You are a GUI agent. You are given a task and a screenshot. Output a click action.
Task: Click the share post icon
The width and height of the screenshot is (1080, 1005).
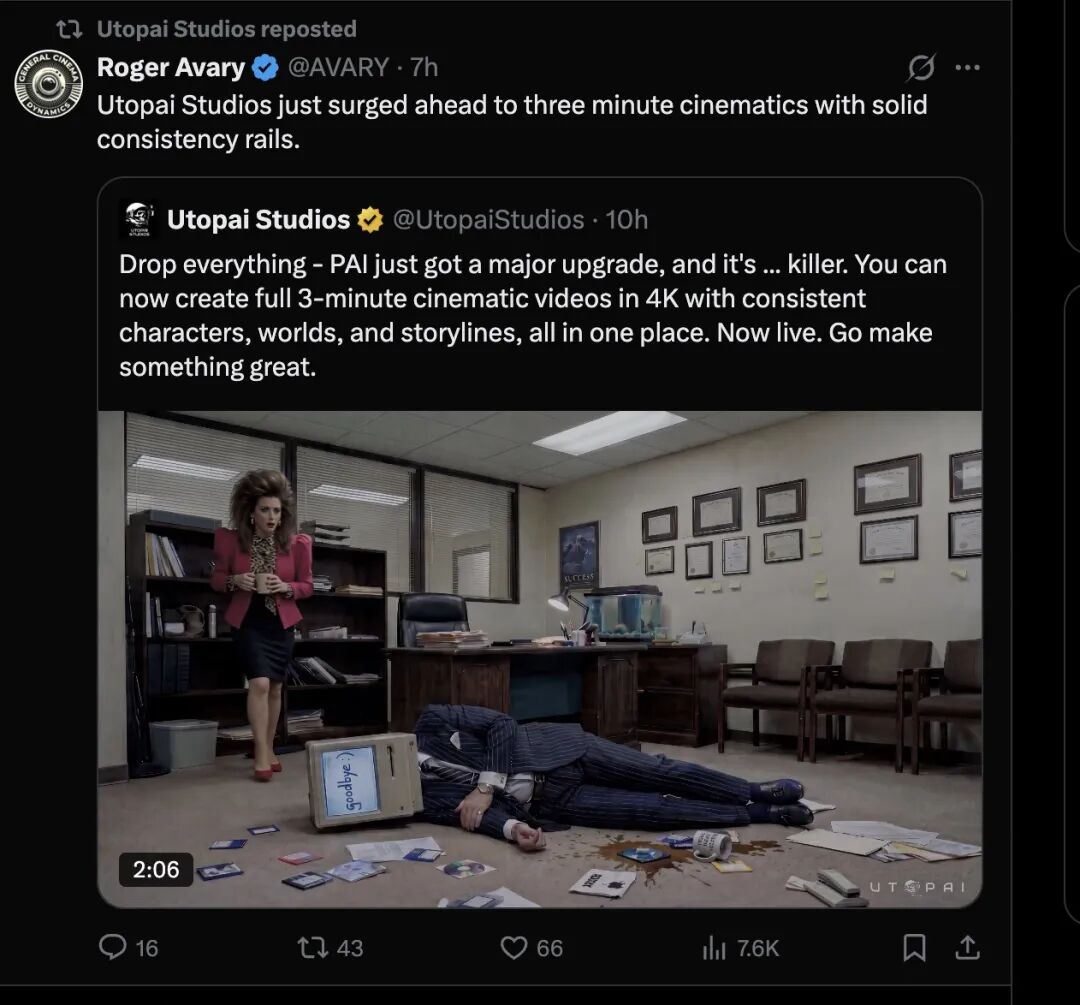tap(967, 947)
